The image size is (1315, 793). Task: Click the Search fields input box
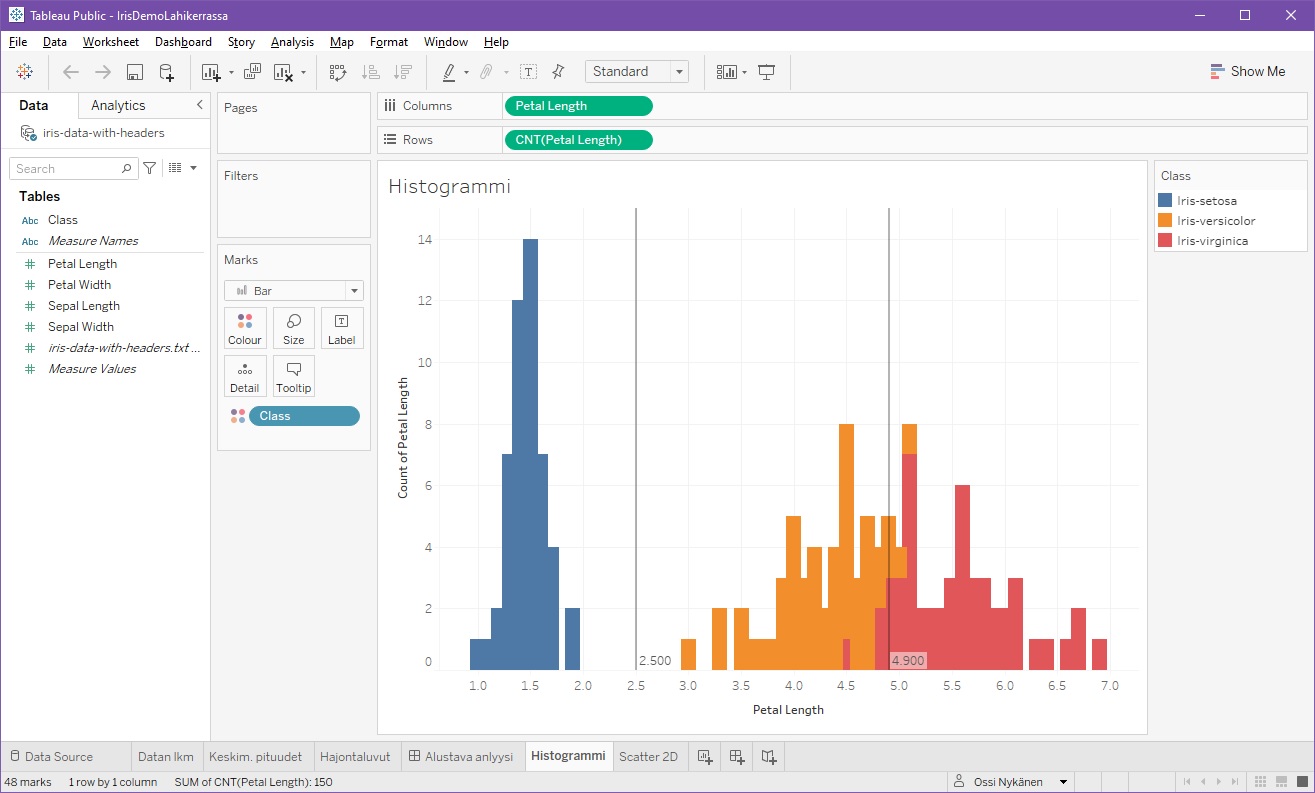(68, 169)
